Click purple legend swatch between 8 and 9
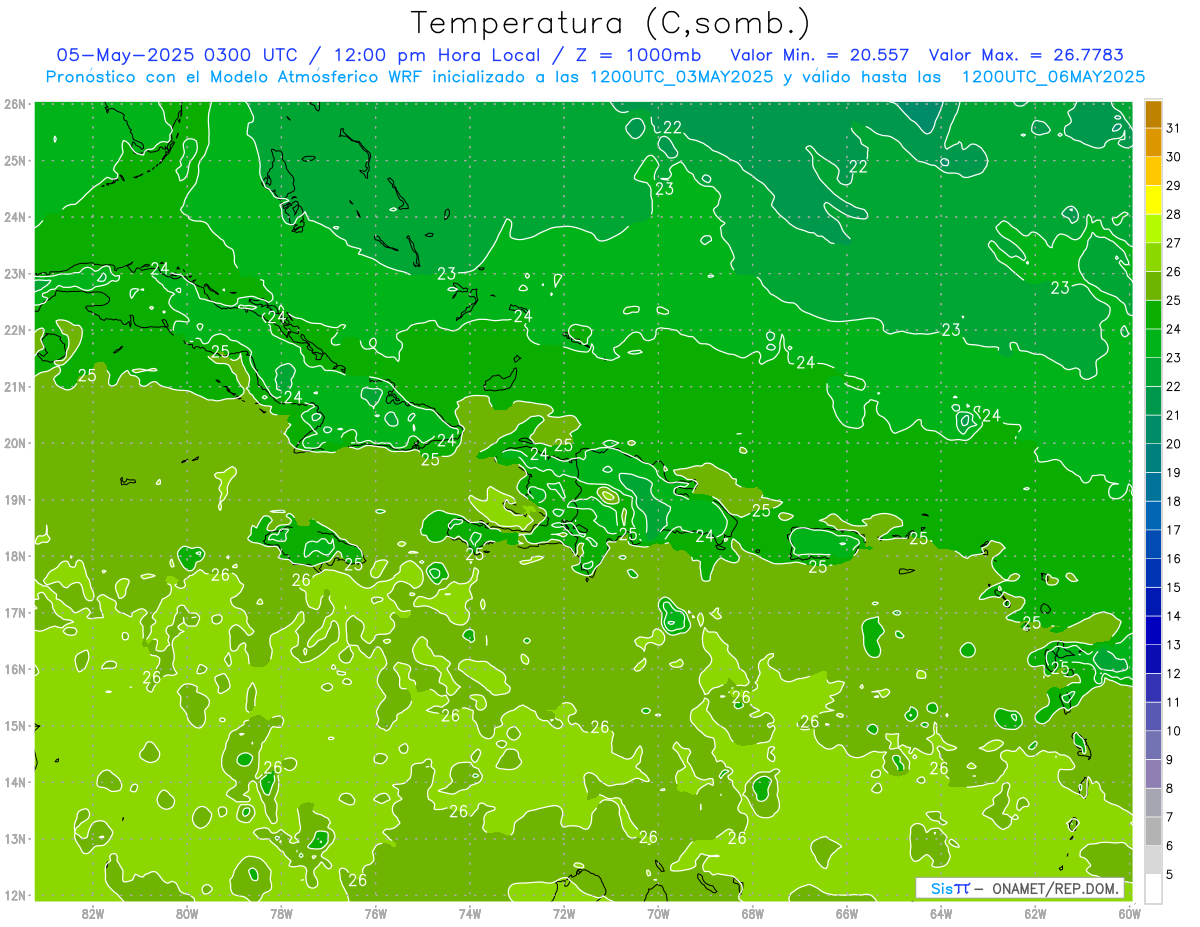 click(1153, 774)
